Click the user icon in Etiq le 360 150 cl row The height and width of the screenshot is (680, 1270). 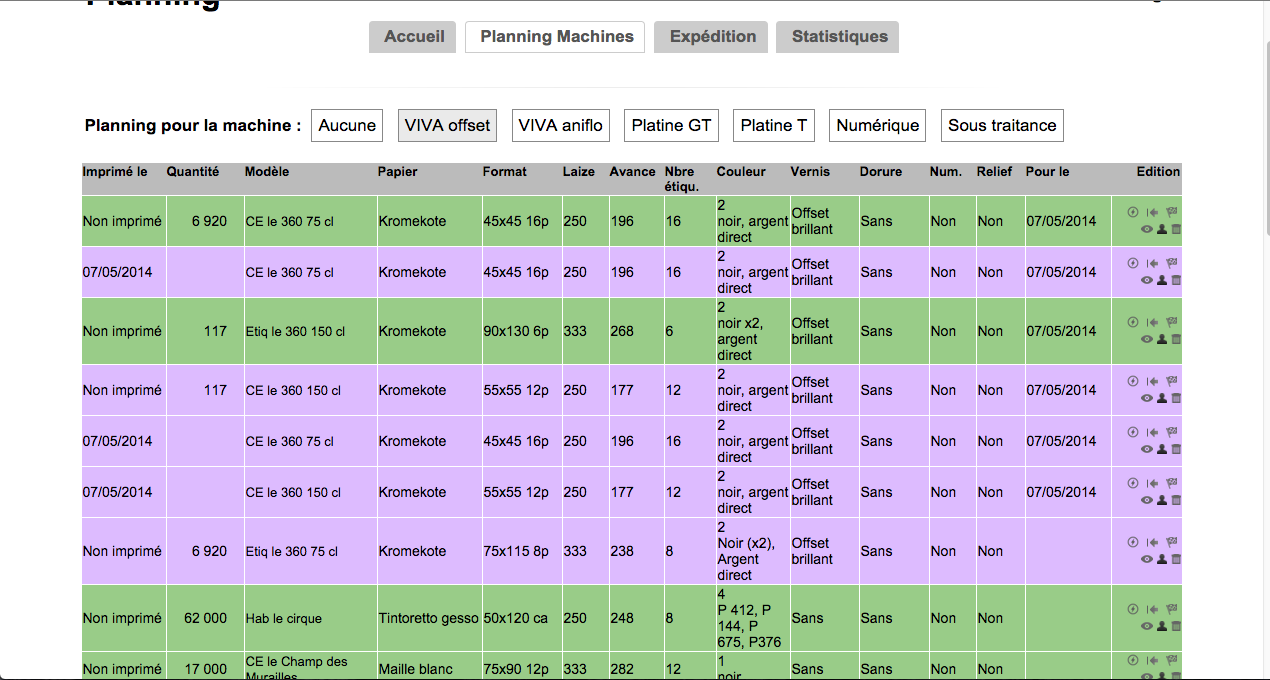[x=1161, y=339]
